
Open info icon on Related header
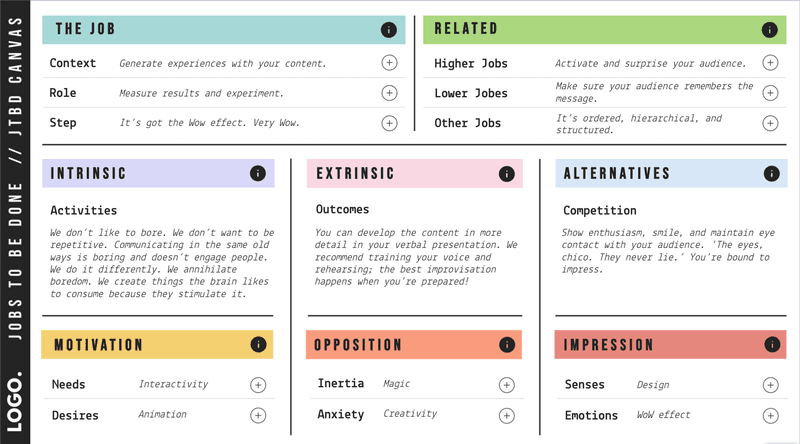tap(770, 30)
